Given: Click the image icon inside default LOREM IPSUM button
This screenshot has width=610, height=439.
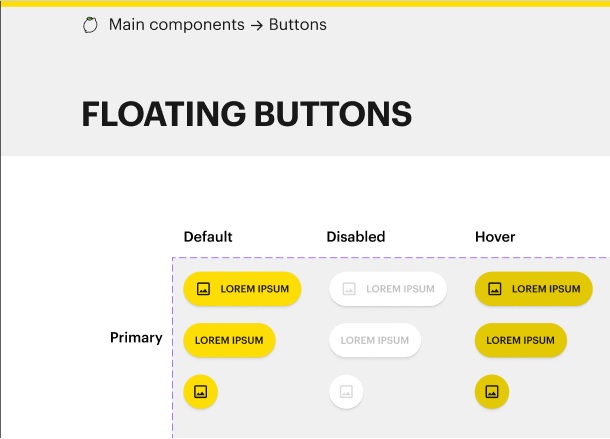Looking at the screenshot, I should [204, 289].
